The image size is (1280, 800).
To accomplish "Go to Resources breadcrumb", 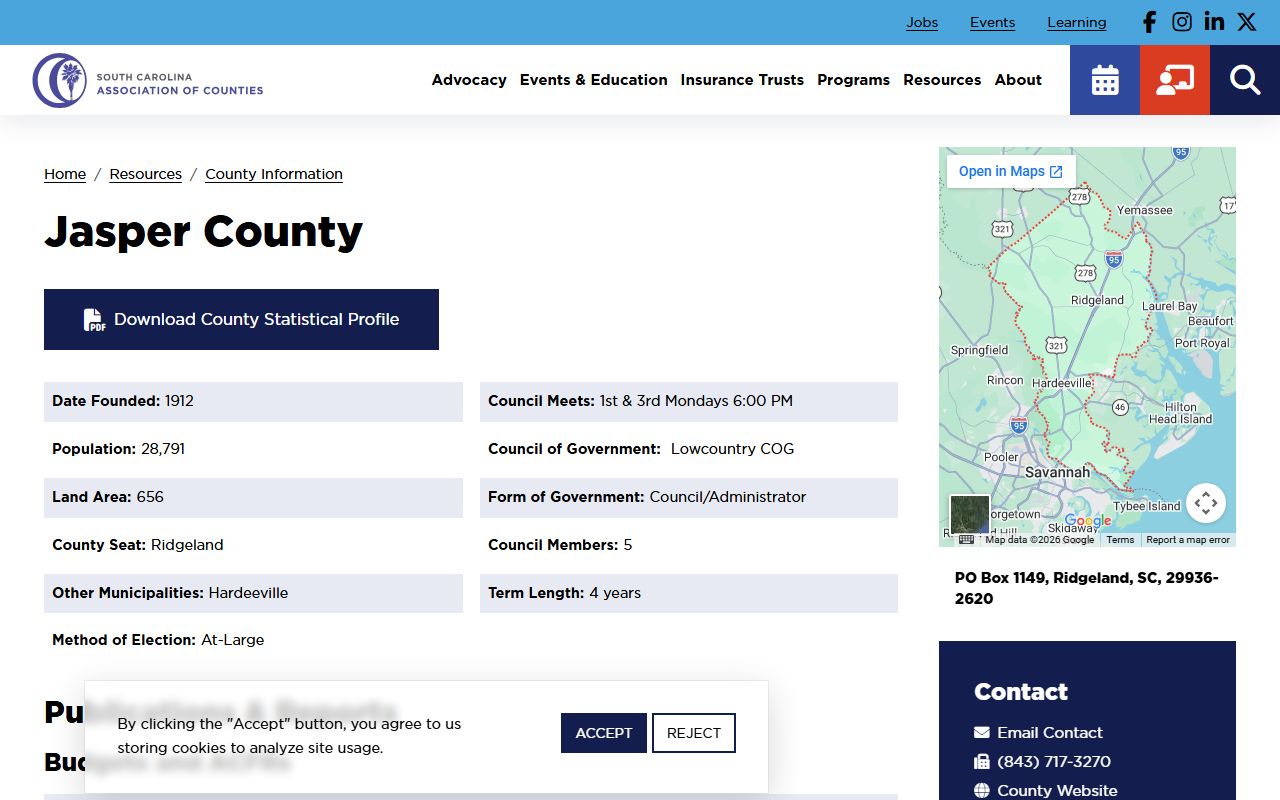I will pyautogui.click(x=146, y=174).
